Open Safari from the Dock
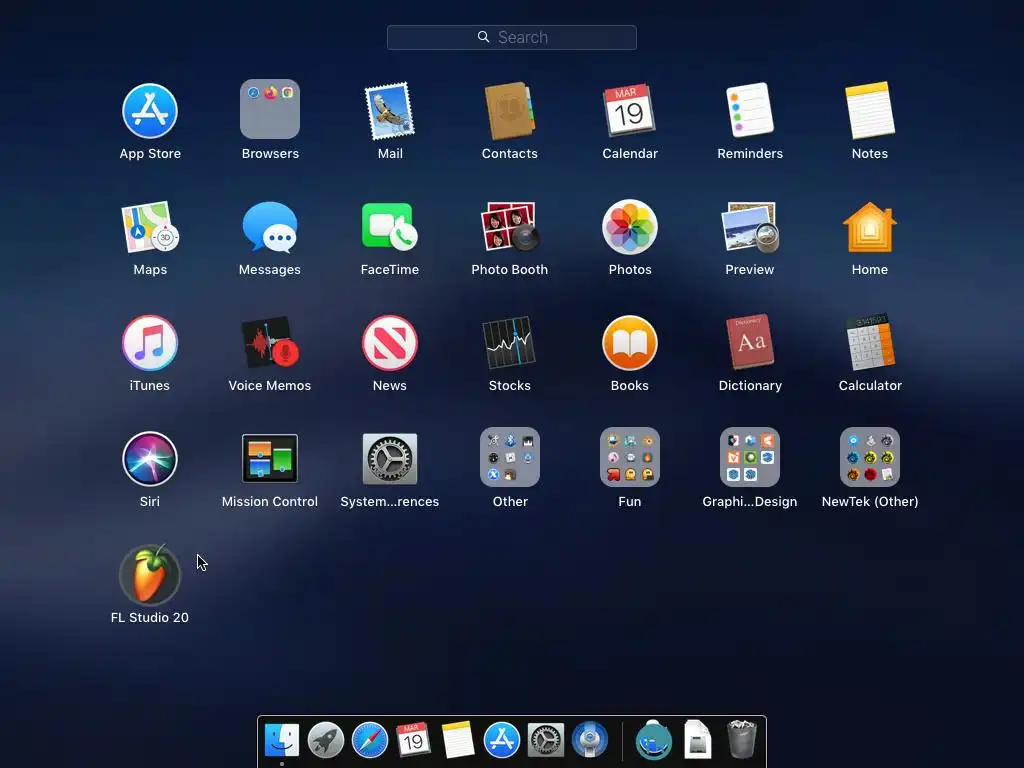 point(370,741)
